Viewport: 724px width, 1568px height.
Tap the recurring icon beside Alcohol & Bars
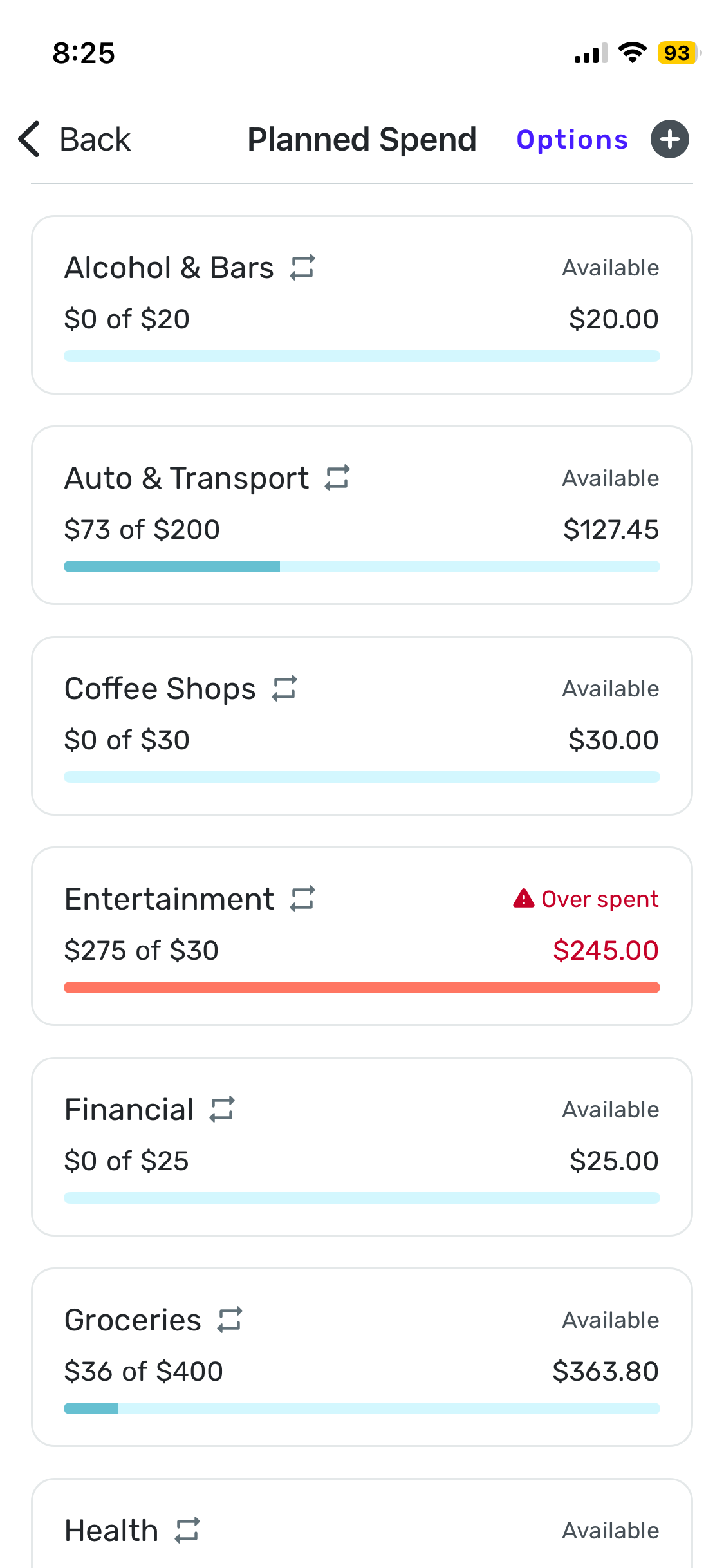point(302,267)
